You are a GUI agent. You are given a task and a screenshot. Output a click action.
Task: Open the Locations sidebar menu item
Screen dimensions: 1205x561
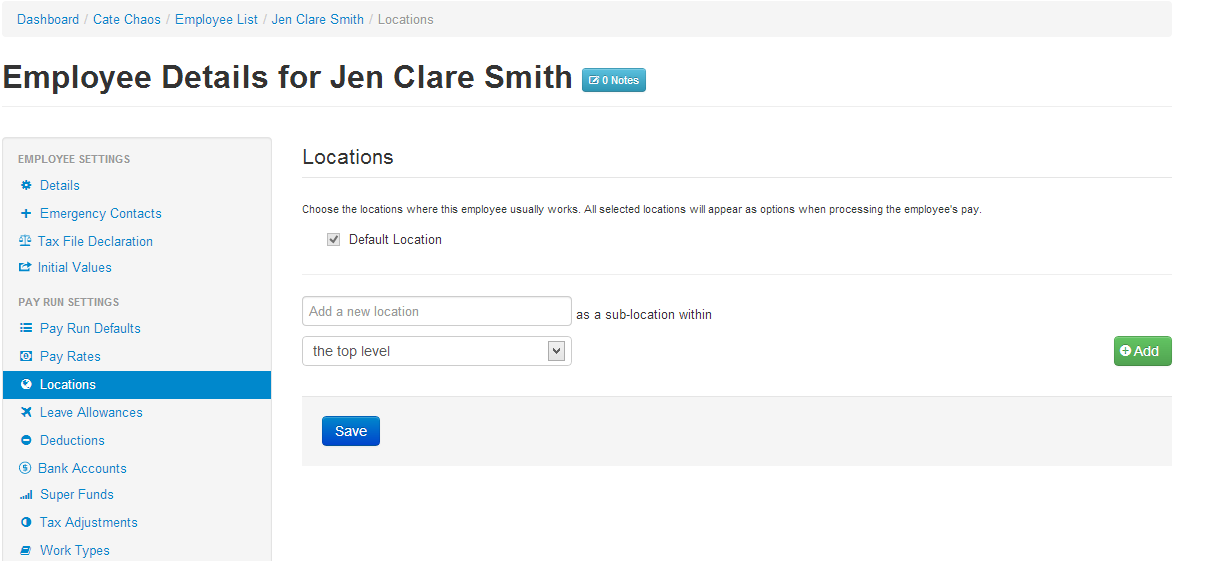point(137,385)
